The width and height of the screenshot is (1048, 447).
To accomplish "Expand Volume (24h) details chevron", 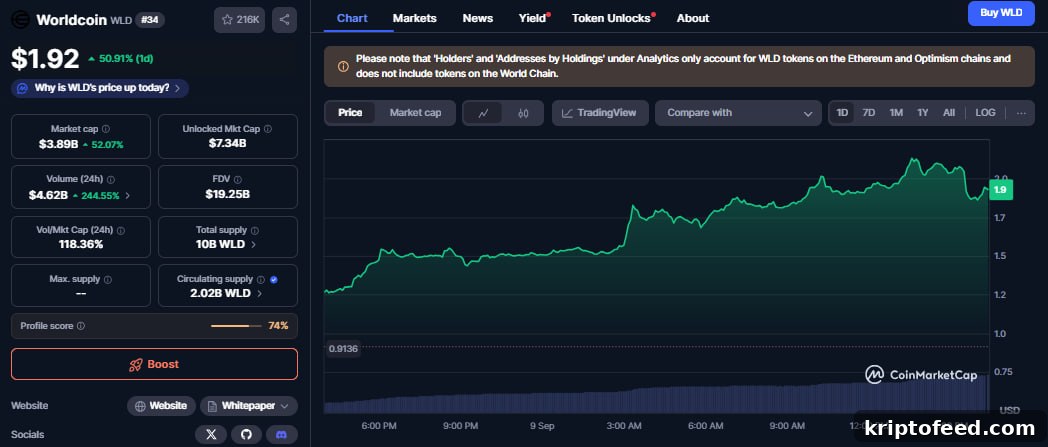I will tap(128, 196).
